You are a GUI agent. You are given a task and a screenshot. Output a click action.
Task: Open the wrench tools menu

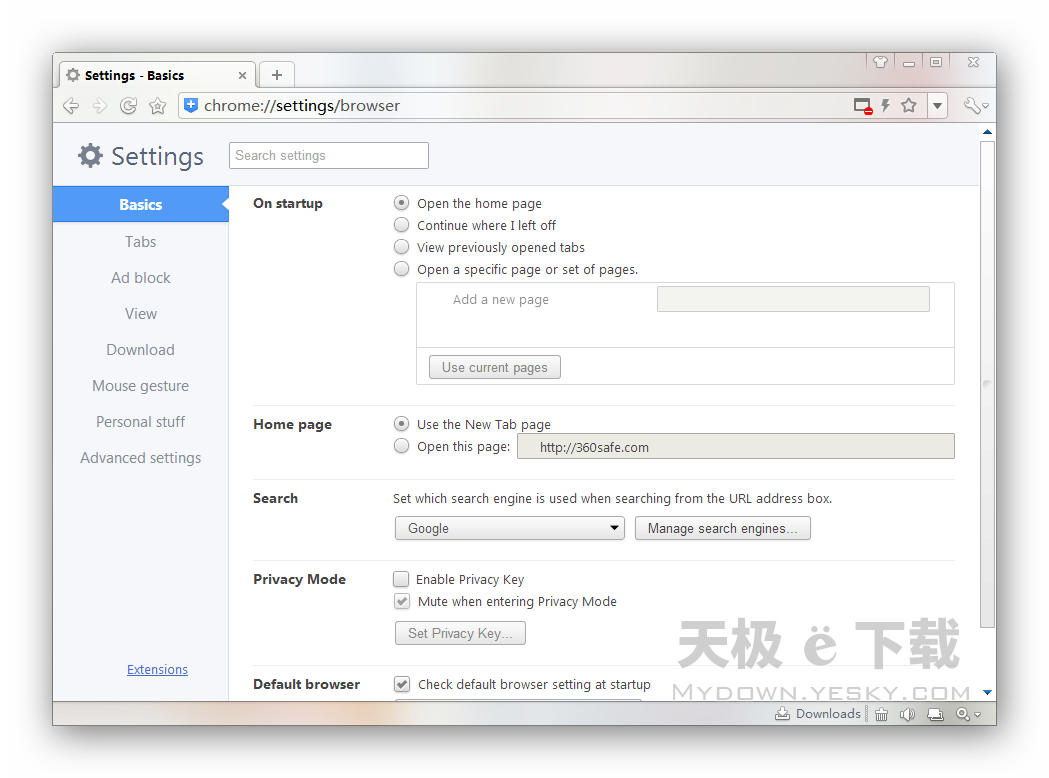975,106
